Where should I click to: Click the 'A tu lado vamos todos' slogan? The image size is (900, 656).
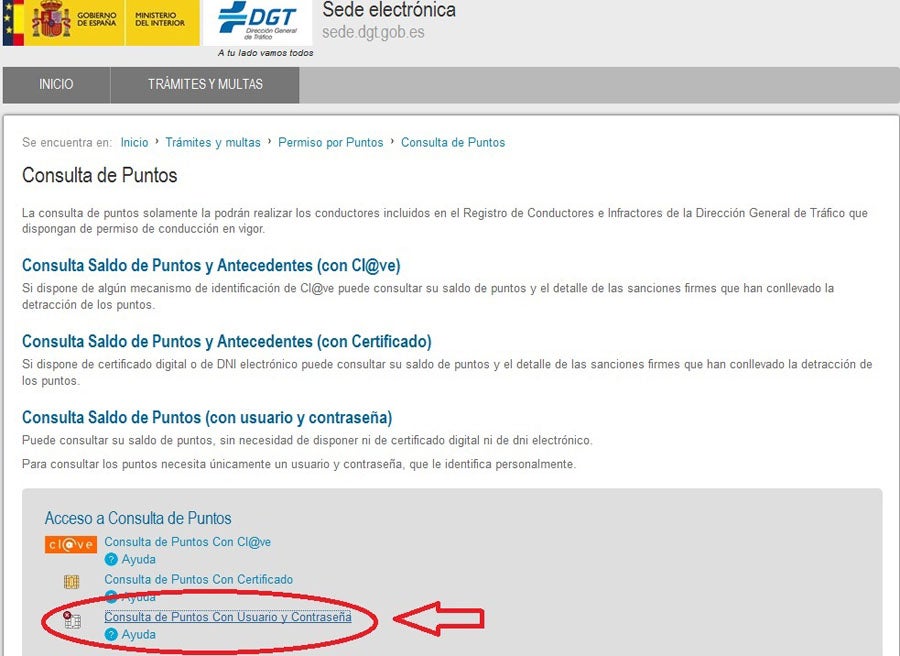pyautogui.click(x=265, y=53)
